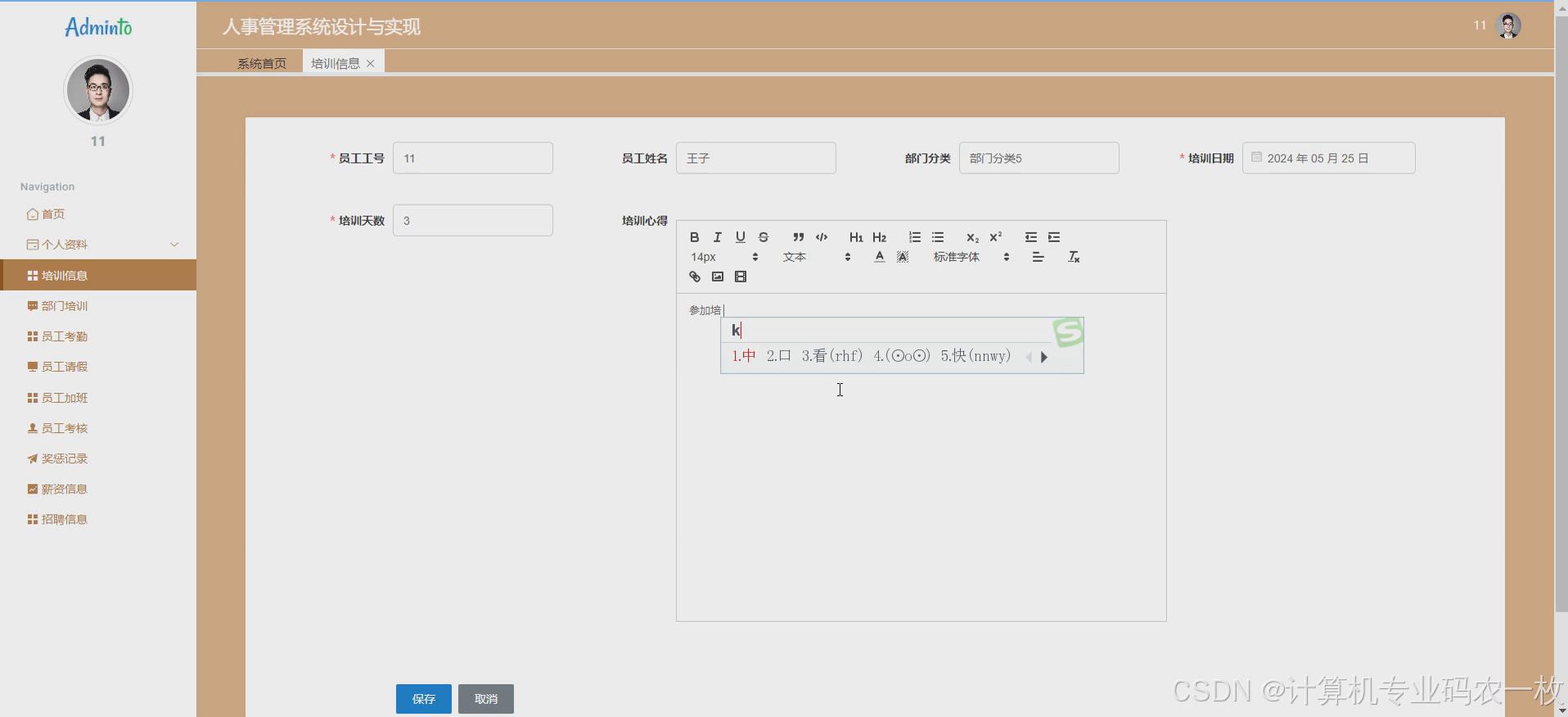Screen dimensions: 1568x717
Task: Toggle underline formatting in editor
Action: 740,237
